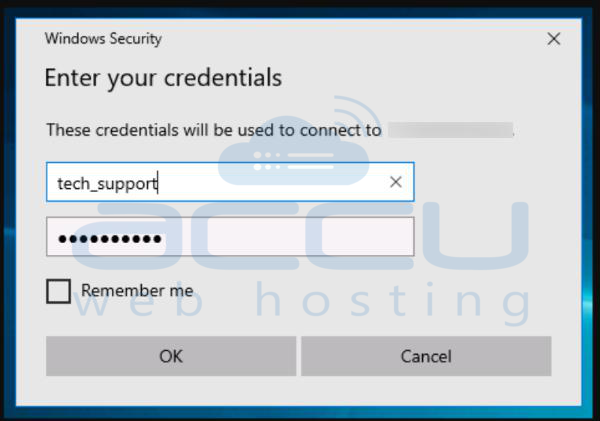Viewport: 600px width, 421px height.
Task: Close the Windows Security dialog
Action: pyautogui.click(x=554, y=39)
